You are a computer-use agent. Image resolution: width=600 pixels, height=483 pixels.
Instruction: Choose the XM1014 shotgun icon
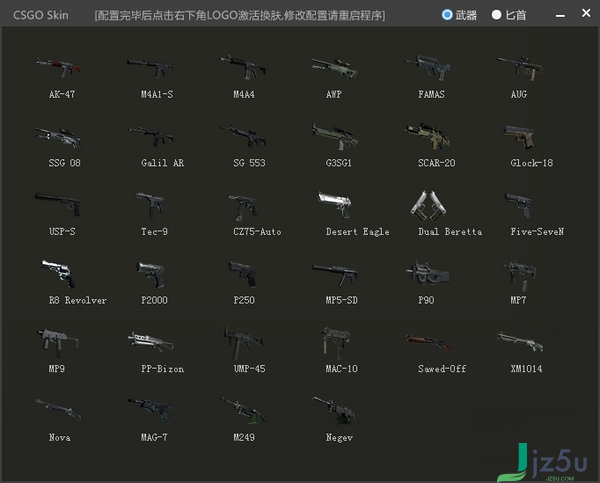tap(520, 341)
